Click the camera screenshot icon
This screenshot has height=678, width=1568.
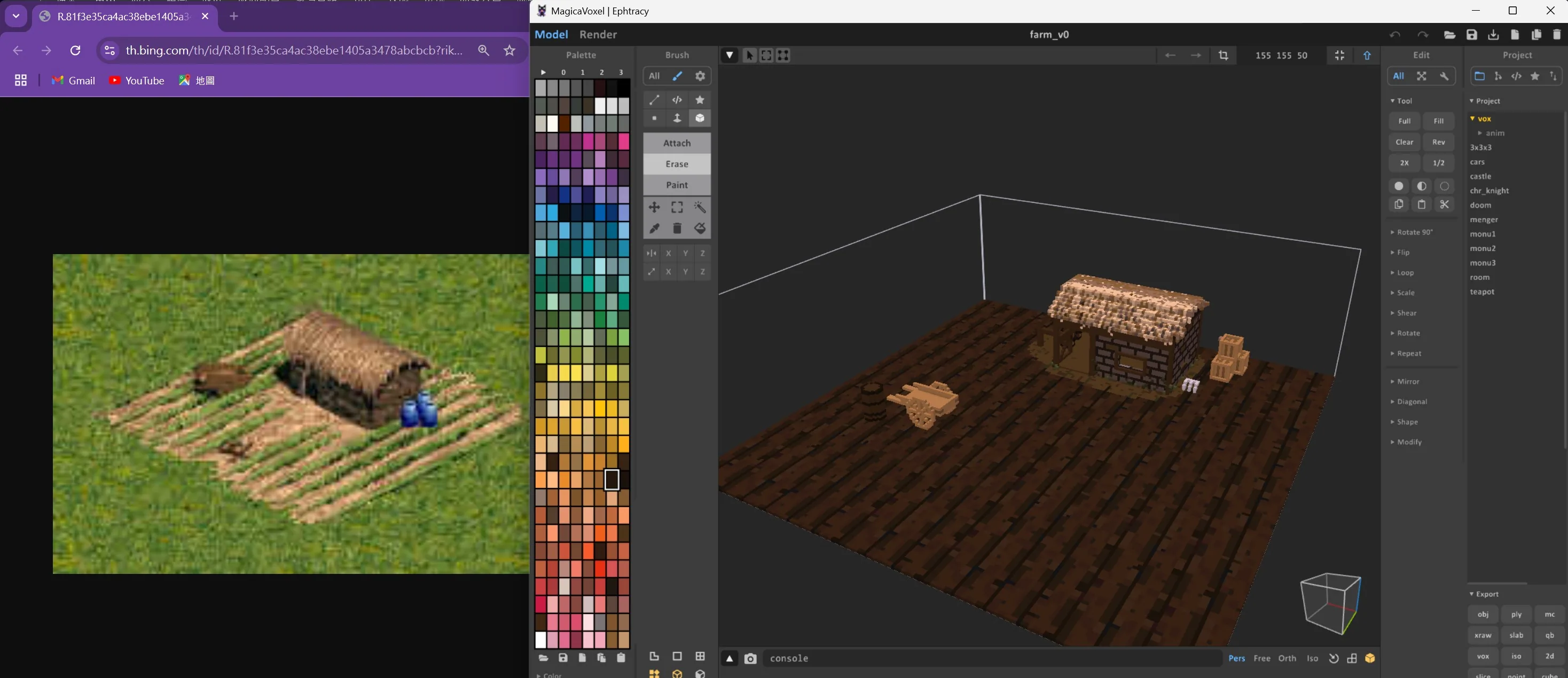750,659
